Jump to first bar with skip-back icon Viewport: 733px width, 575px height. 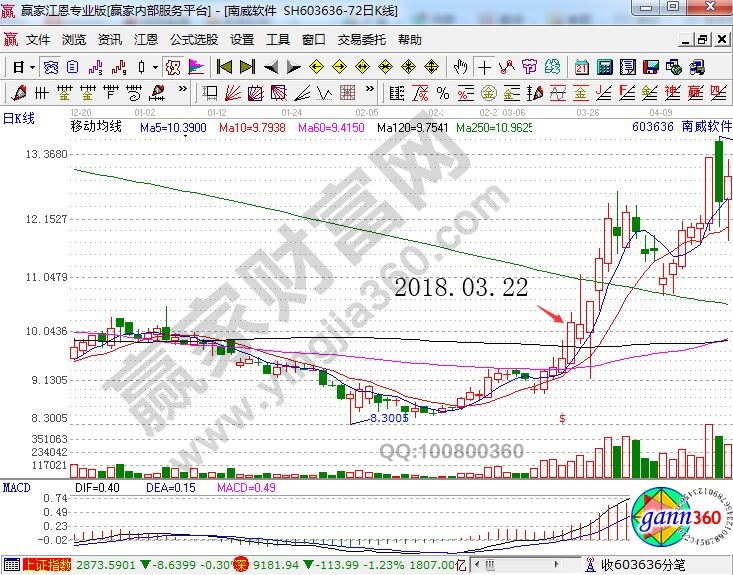point(224,67)
